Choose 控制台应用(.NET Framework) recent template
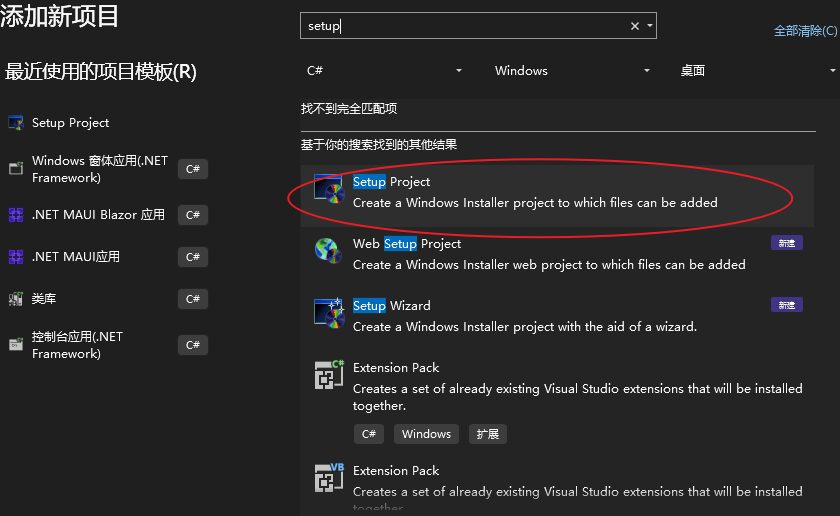 [x=107, y=345]
